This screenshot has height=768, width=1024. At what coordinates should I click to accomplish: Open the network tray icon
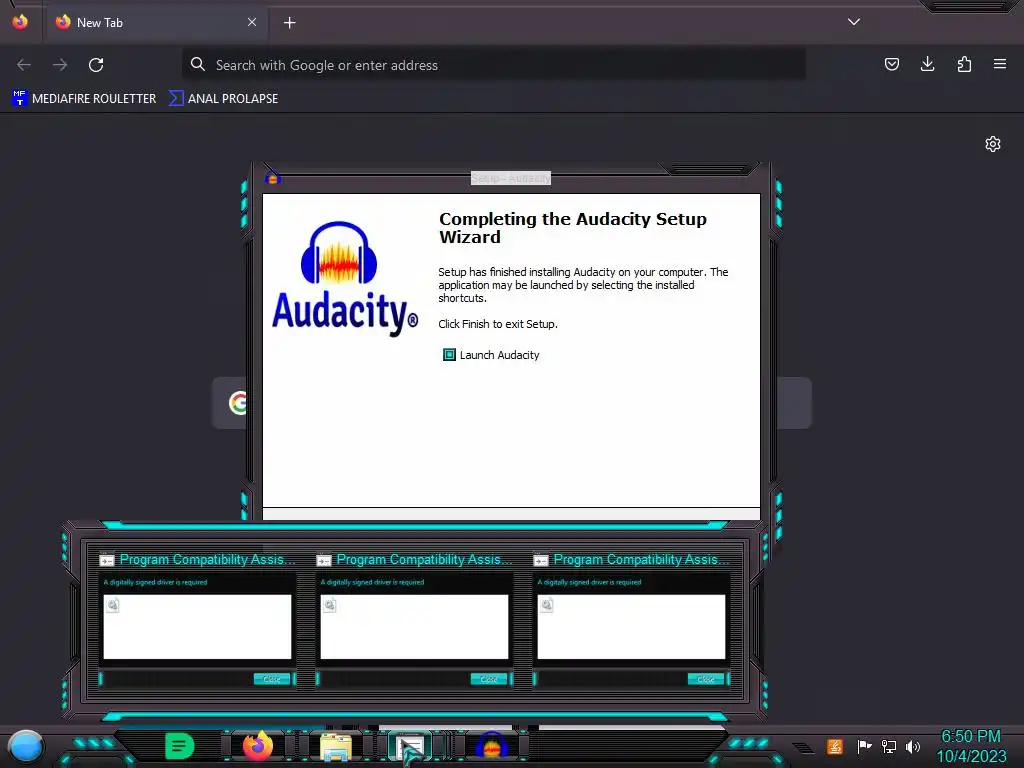tap(888, 746)
